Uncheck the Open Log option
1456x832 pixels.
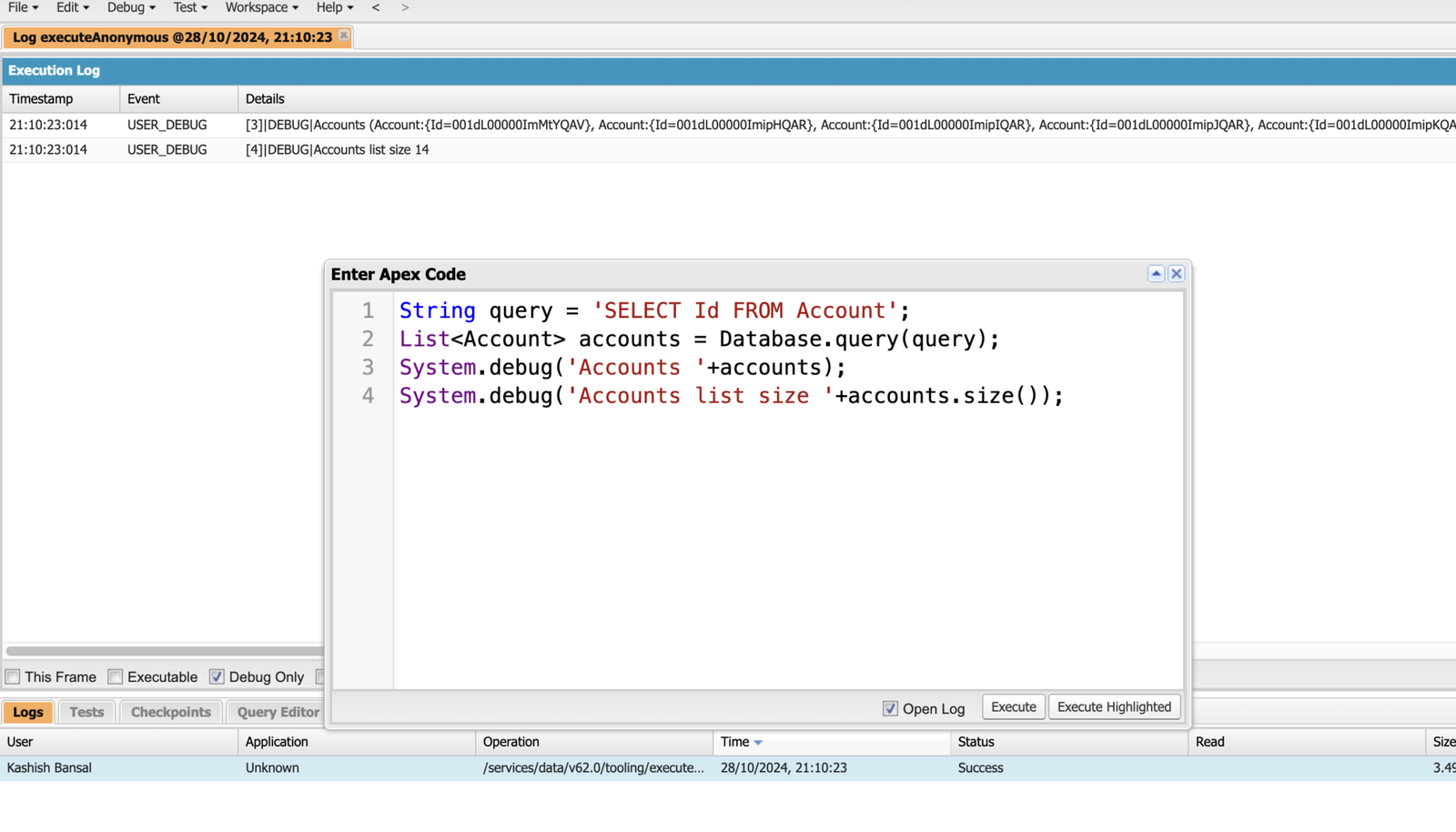[x=889, y=708]
